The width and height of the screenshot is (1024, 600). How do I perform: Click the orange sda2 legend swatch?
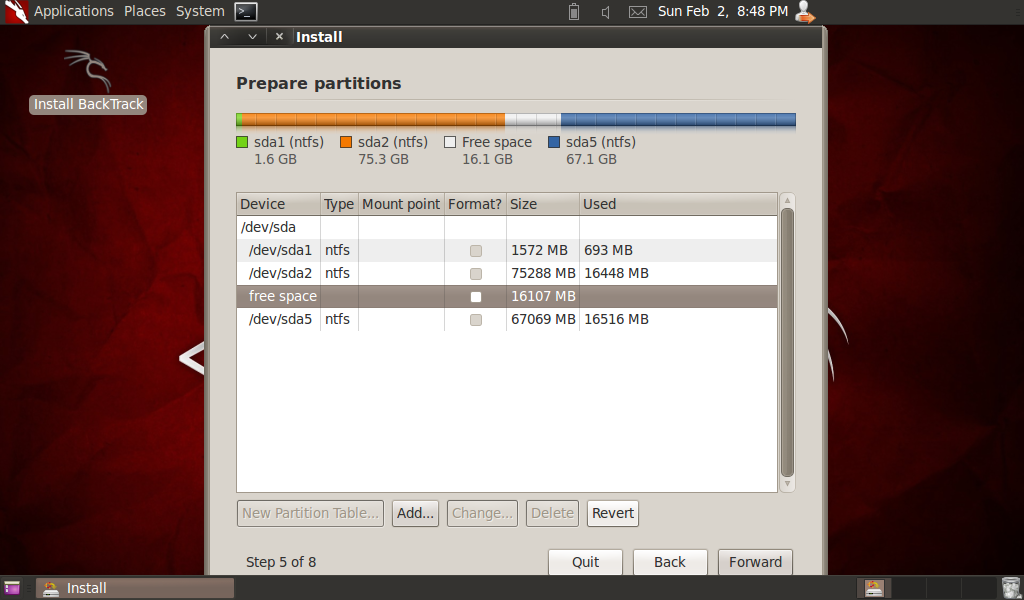coord(346,142)
